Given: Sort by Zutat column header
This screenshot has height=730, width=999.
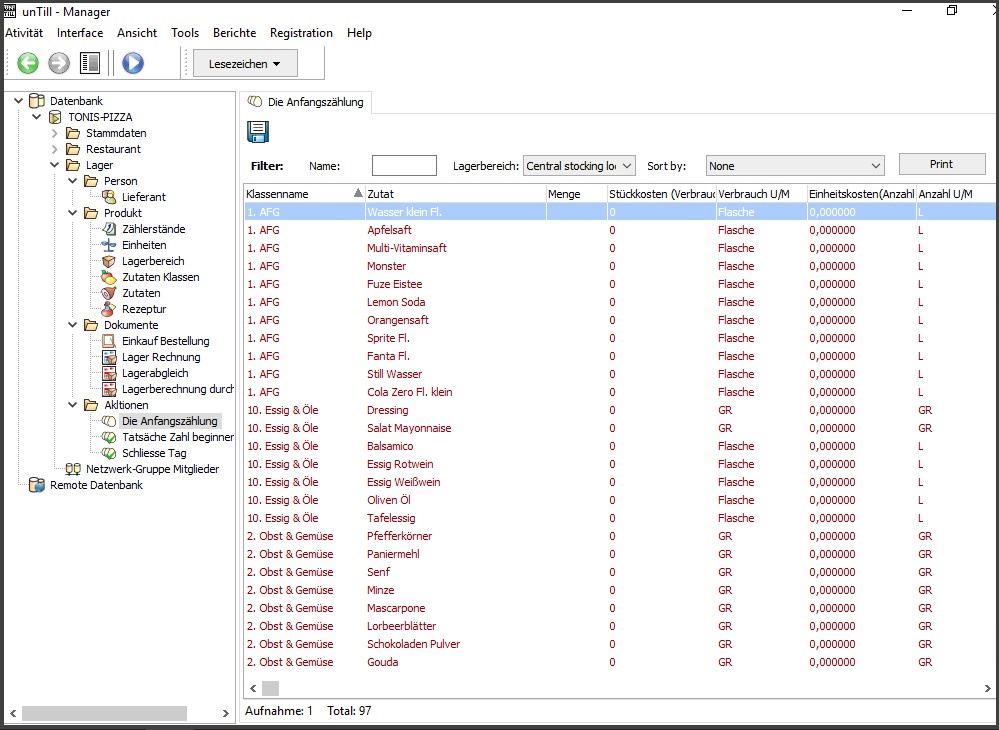Looking at the screenshot, I should 456,194.
